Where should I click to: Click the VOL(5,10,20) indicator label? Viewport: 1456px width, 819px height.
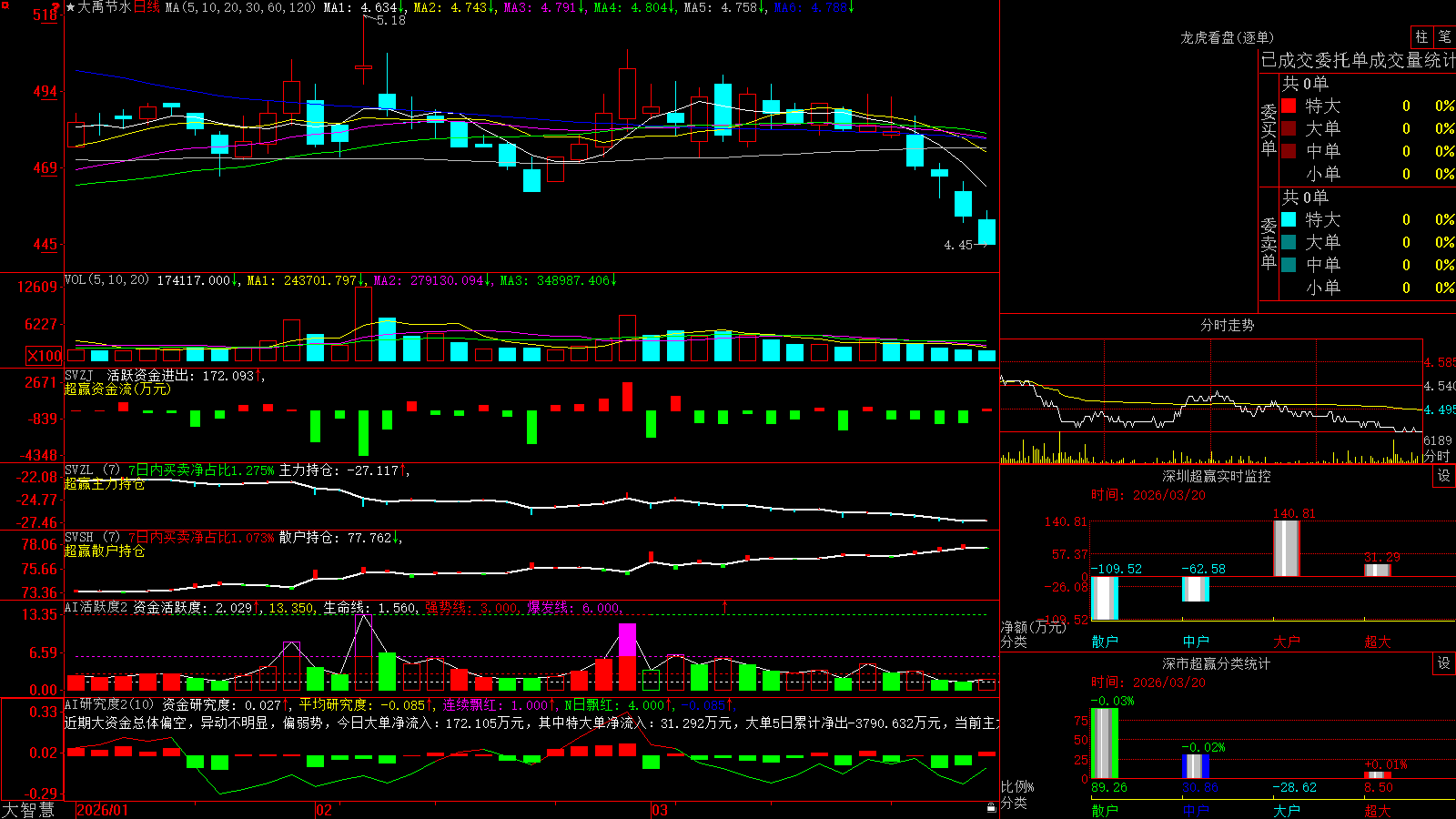pyautogui.click(x=106, y=280)
